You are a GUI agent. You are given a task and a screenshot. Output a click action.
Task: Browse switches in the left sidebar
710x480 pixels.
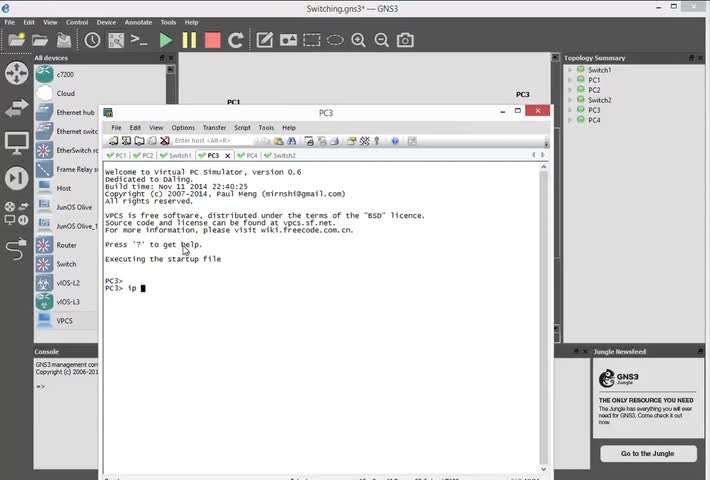click(17, 108)
